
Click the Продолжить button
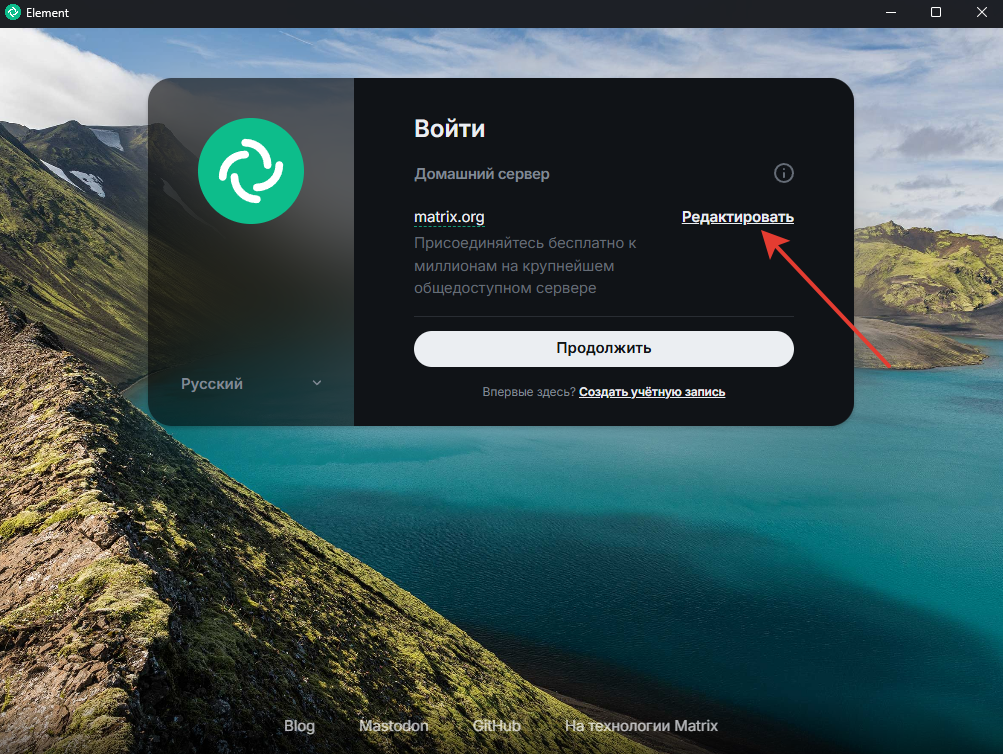(603, 349)
